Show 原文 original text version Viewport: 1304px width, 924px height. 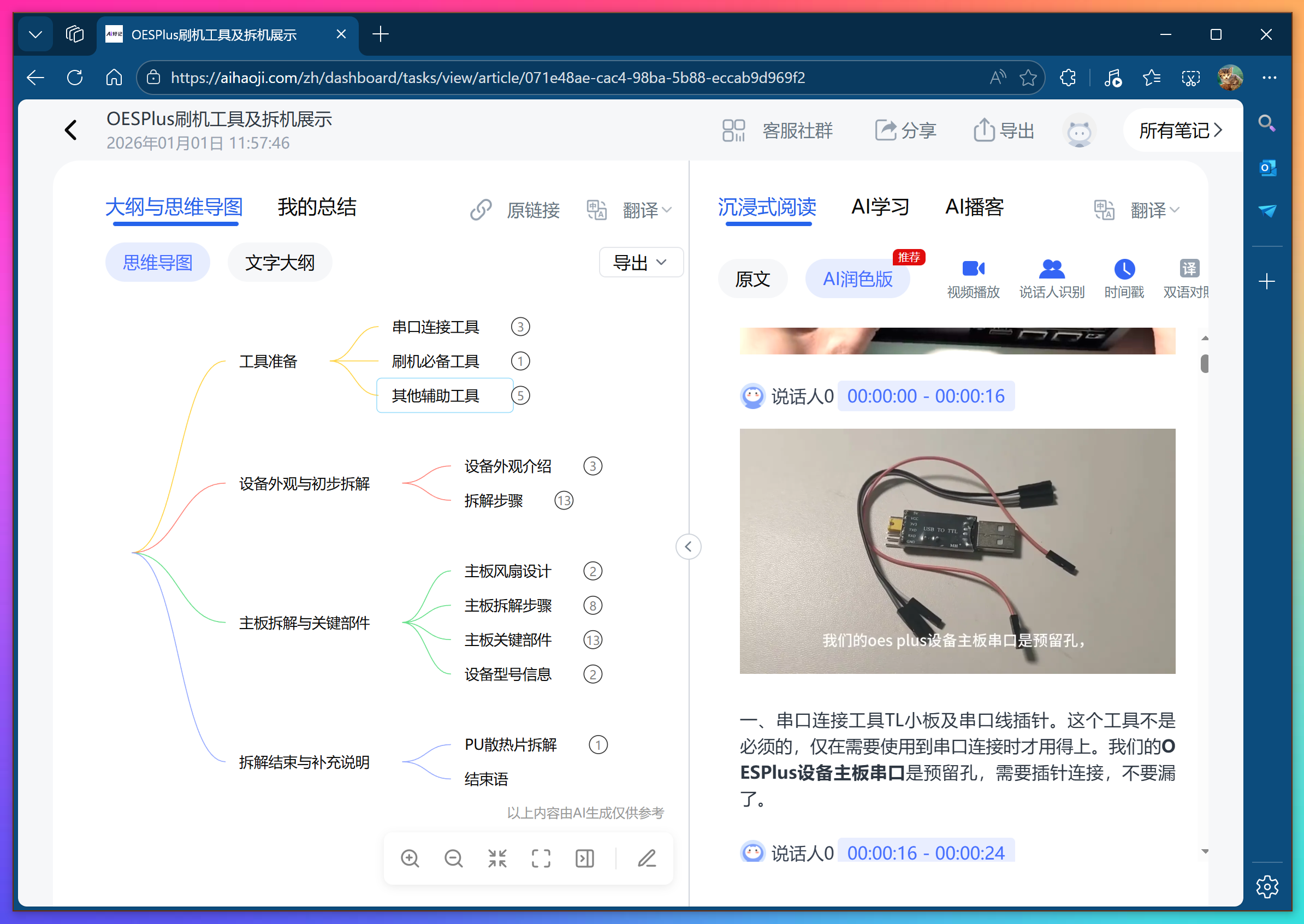(752, 279)
